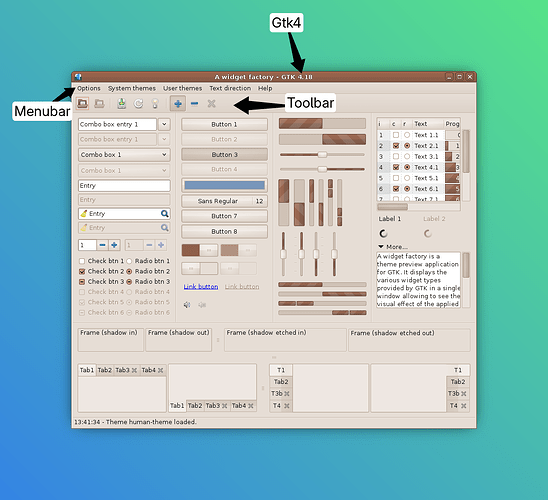Viewport: 548px width, 500px height.
Task: Turn on the enabled off switch under the brown one
Action: [x=200, y=268]
